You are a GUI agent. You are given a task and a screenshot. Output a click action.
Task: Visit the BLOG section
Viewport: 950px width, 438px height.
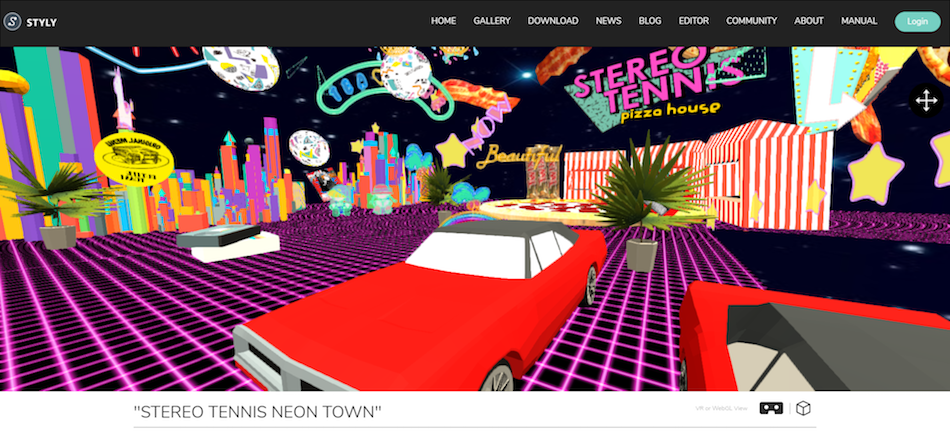tap(649, 21)
